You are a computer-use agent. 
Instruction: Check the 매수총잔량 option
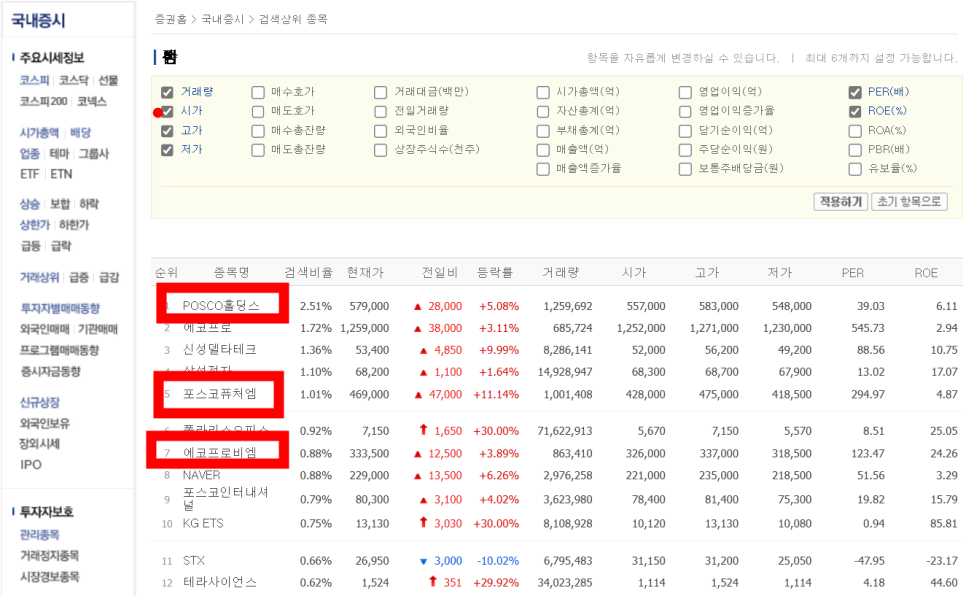pos(258,131)
